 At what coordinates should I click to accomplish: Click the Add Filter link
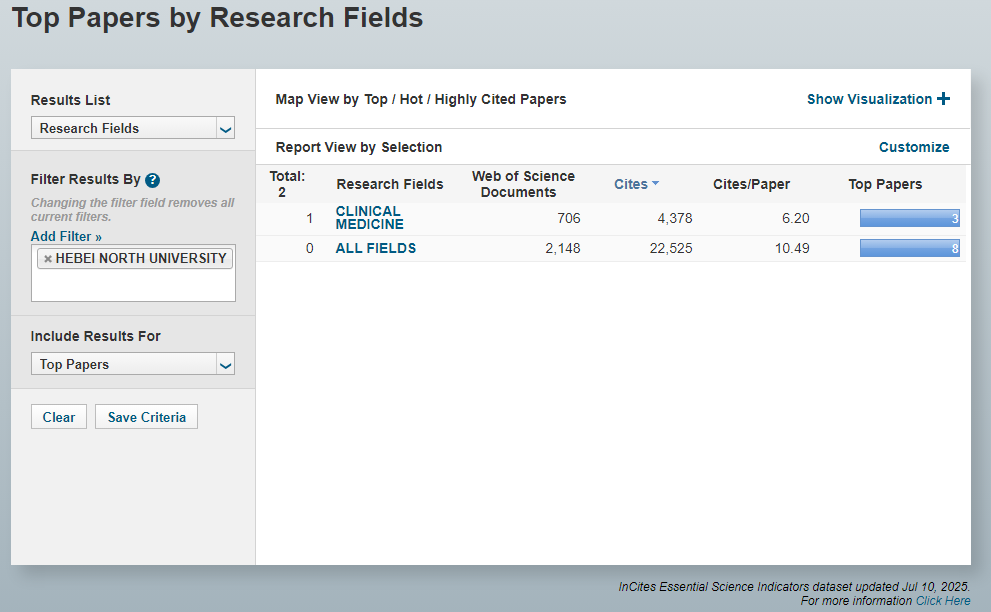pyautogui.click(x=66, y=236)
